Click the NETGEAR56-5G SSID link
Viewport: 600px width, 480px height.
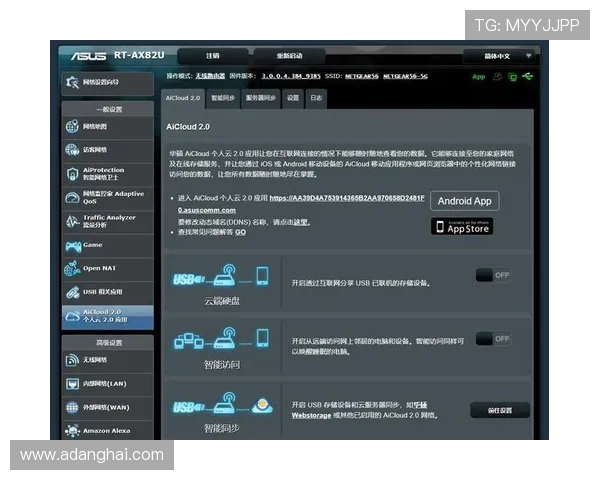405,76
